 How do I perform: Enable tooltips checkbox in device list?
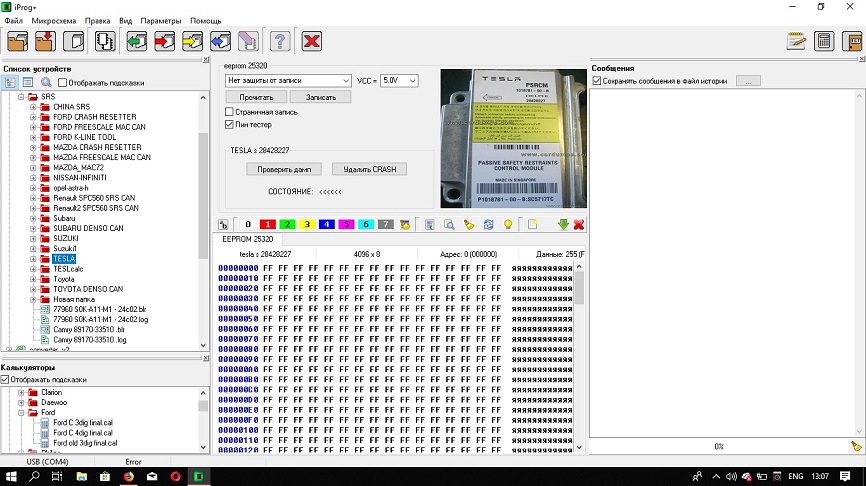(62, 83)
